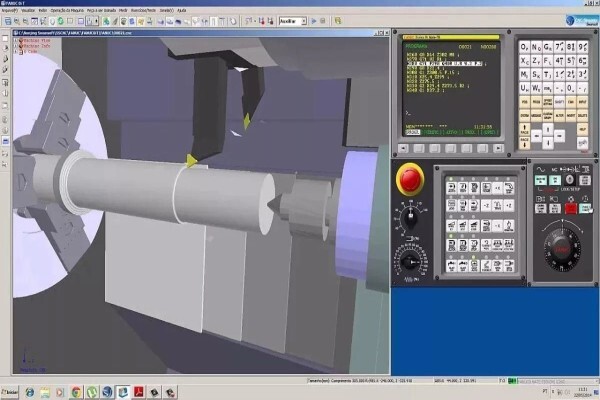The height and width of the screenshot is (400, 600).
Task: Click the manual pulse handwheel dial
Action: pyautogui.click(x=562, y=250)
